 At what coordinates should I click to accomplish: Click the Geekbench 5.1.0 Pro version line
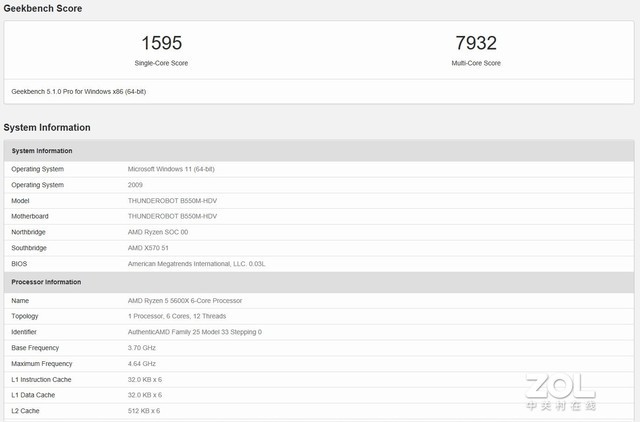click(79, 91)
